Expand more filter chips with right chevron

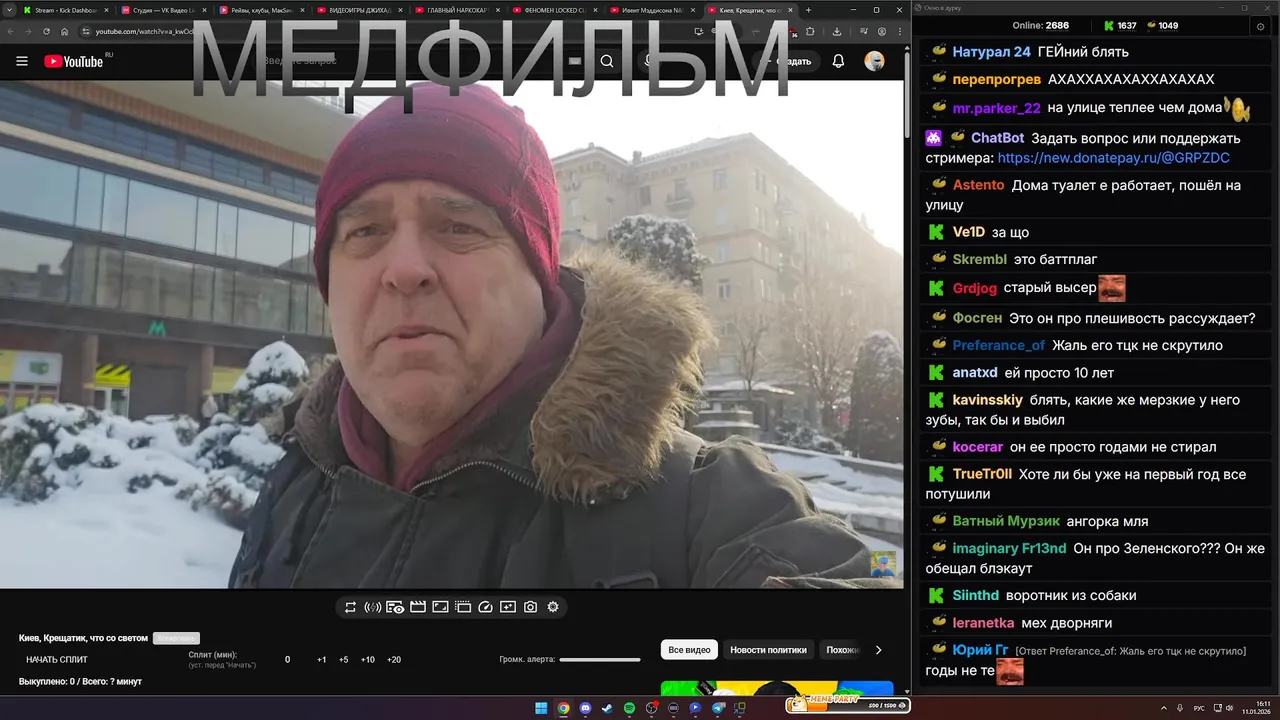(x=879, y=650)
